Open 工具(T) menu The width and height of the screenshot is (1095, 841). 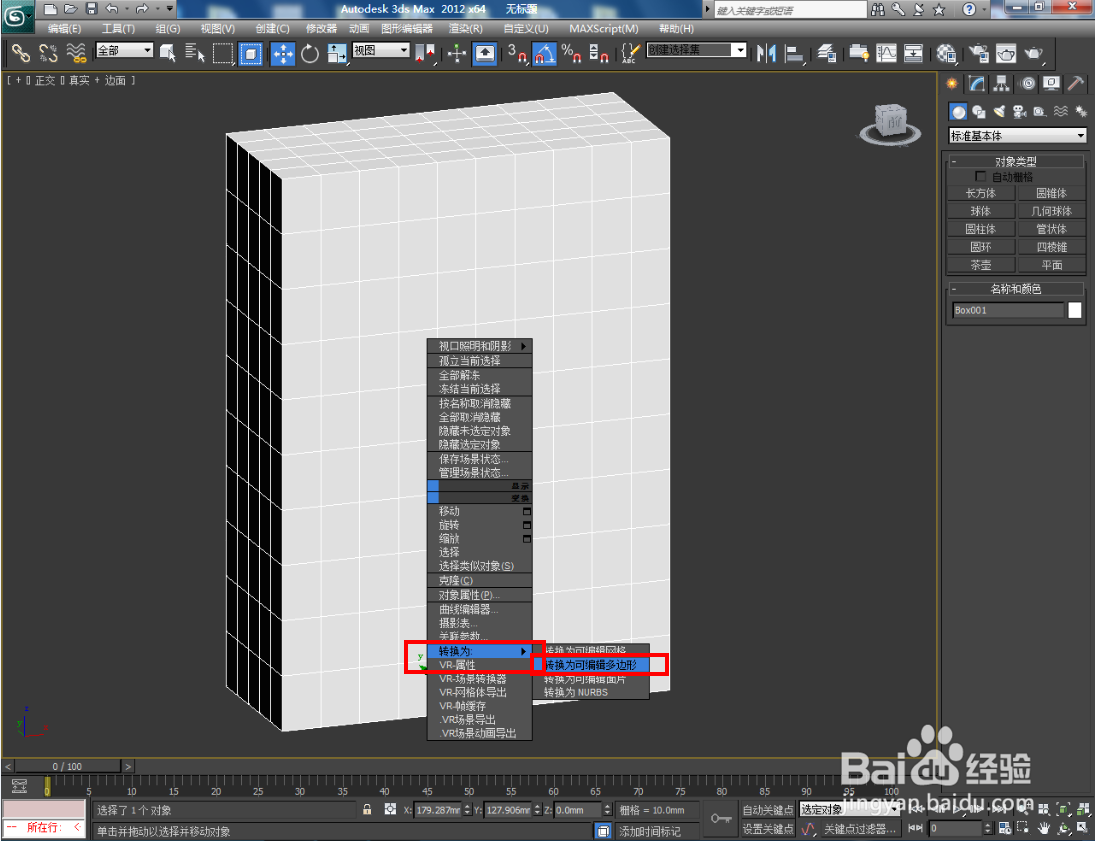pos(118,29)
